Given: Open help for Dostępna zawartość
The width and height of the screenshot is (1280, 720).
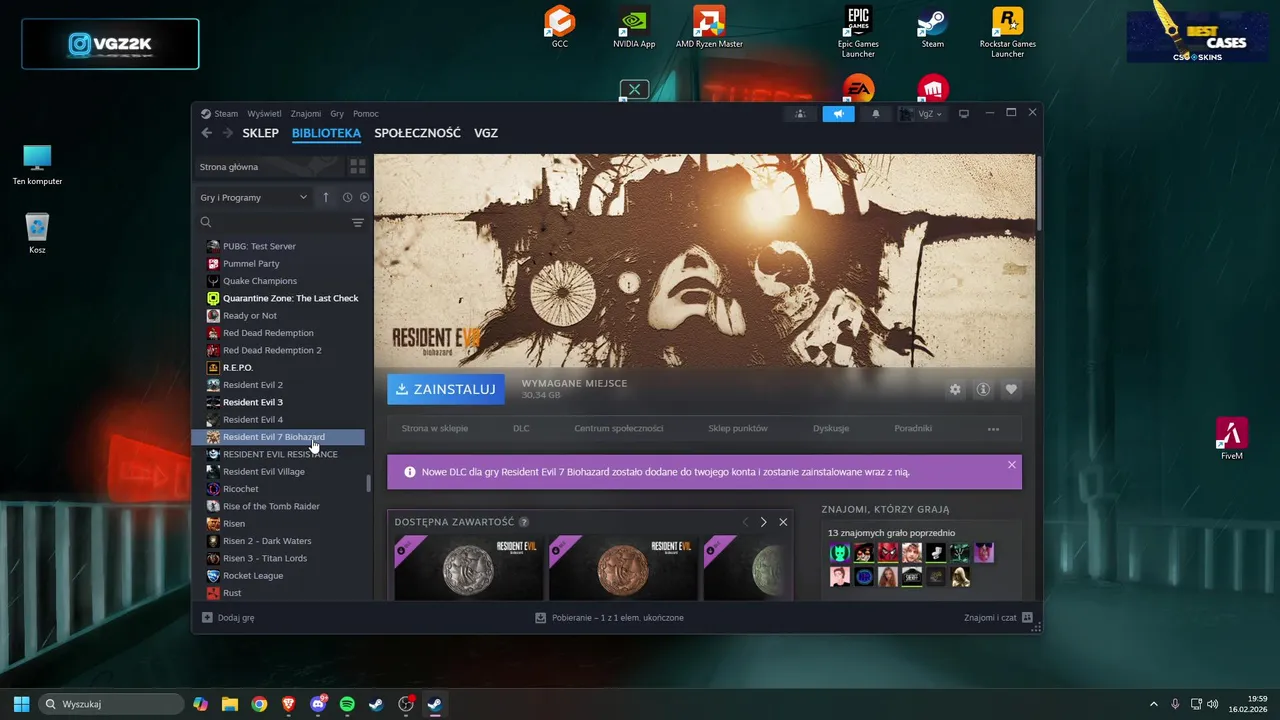Looking at the screenshot, I should click(524, 522).
